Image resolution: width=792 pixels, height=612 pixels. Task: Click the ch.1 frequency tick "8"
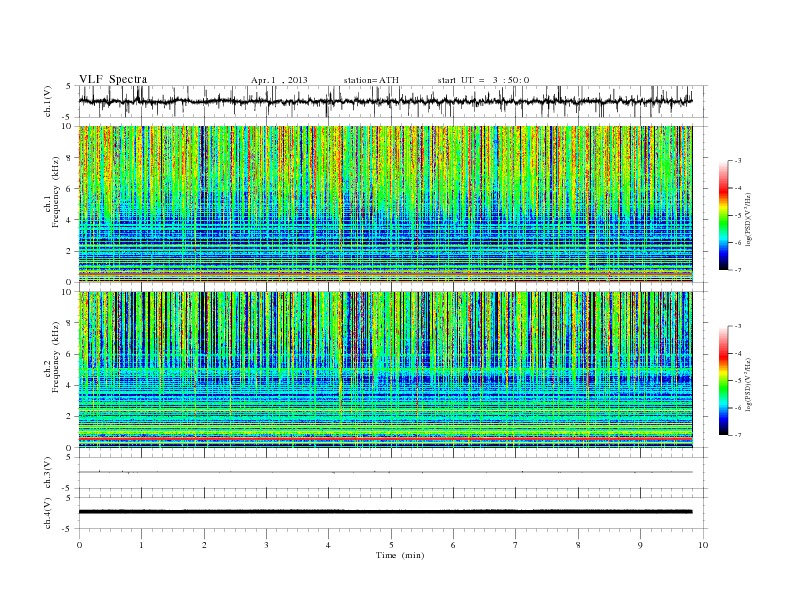pyautogui.click(x=69, y=158)
